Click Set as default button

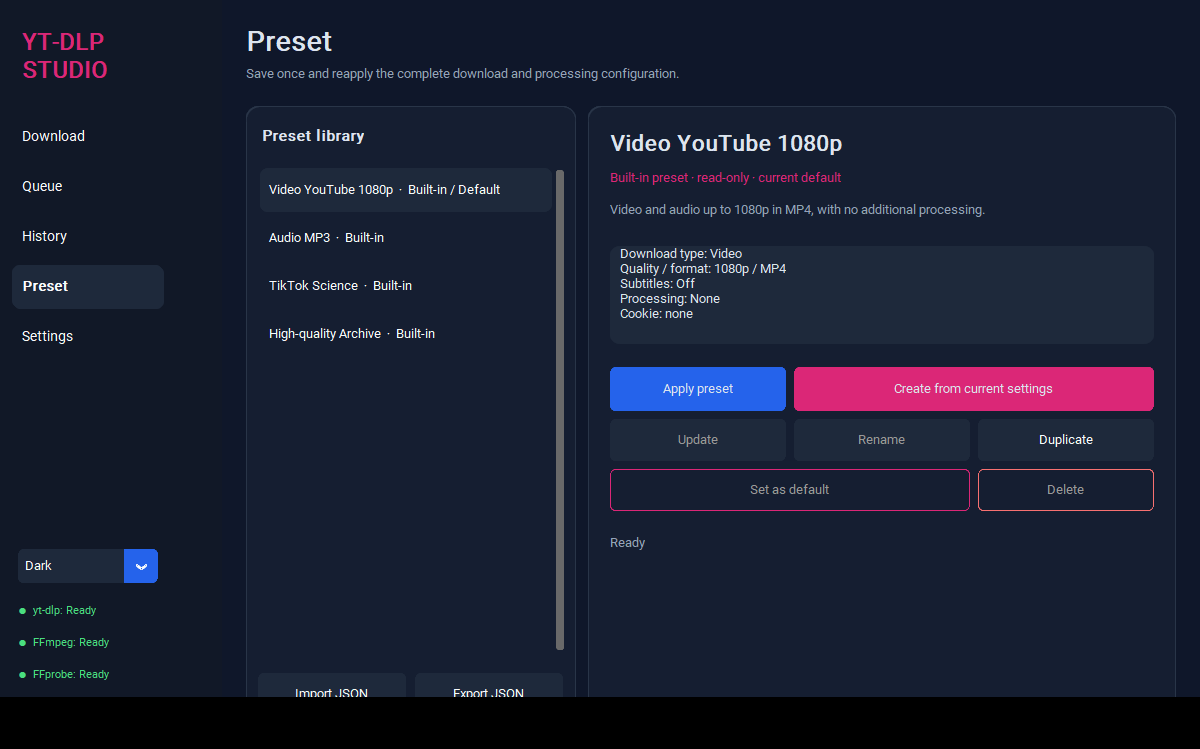point(790,490)
